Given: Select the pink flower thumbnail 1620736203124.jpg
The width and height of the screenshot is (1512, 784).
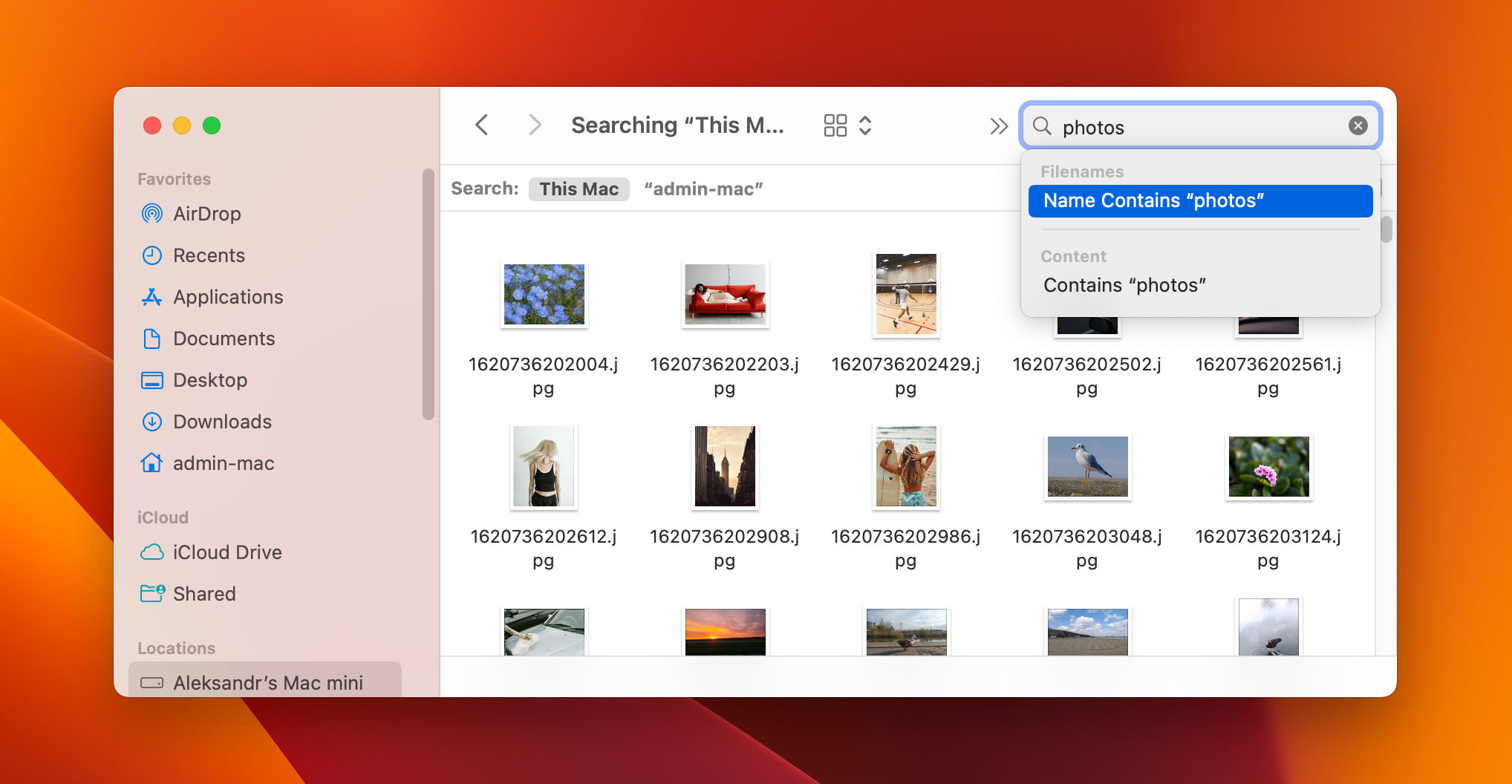Looking at the screenshot, I should [x=1268, y=466].
